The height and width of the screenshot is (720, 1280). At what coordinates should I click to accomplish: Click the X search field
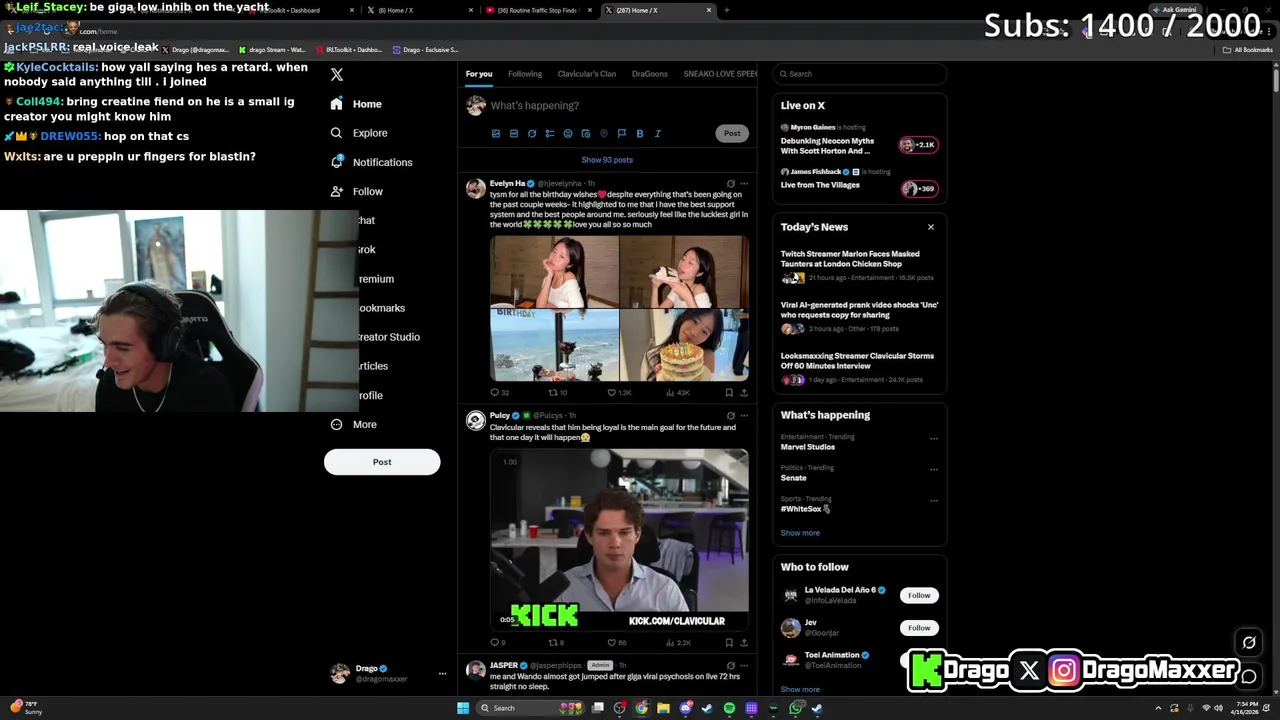pos(860,74)
